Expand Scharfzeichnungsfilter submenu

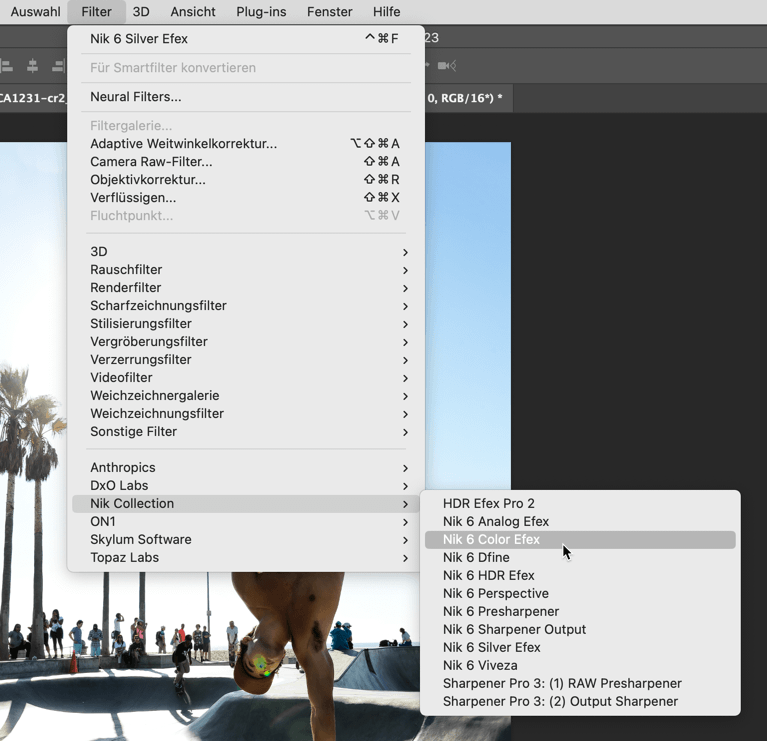point(246,306)
